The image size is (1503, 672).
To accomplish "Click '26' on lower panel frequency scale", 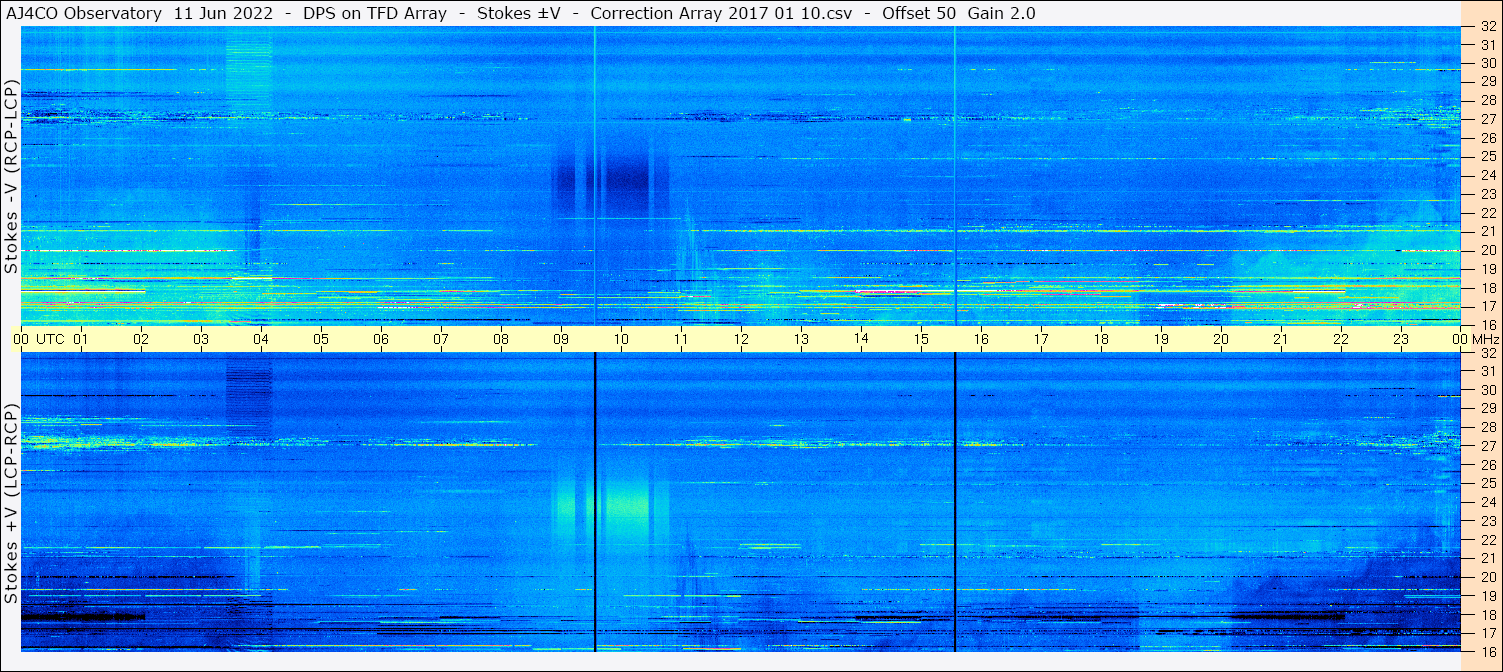I will tap(1488, 465).
